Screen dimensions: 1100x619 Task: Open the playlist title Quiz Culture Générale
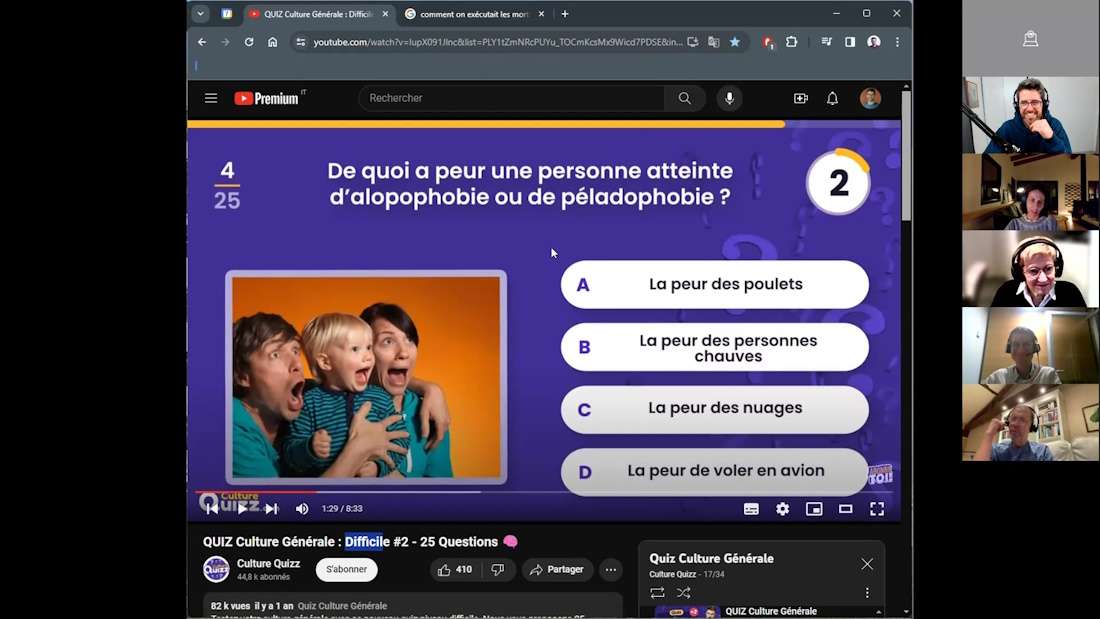pos(711,559)
